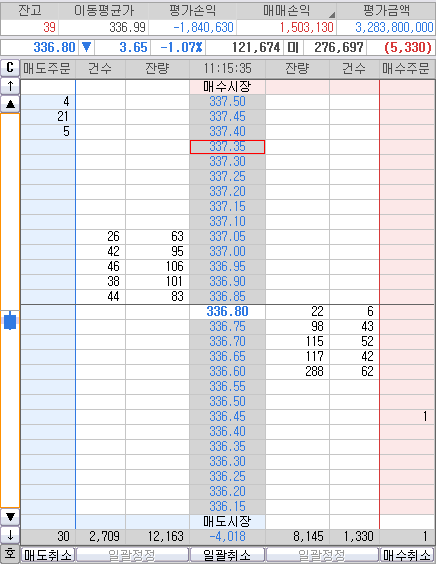Image resolution: width=436 pixels, height=564 pixels.
Task: Click the left 일괄정정 button next to 매도취소
Action: click(x=132, y=555)
